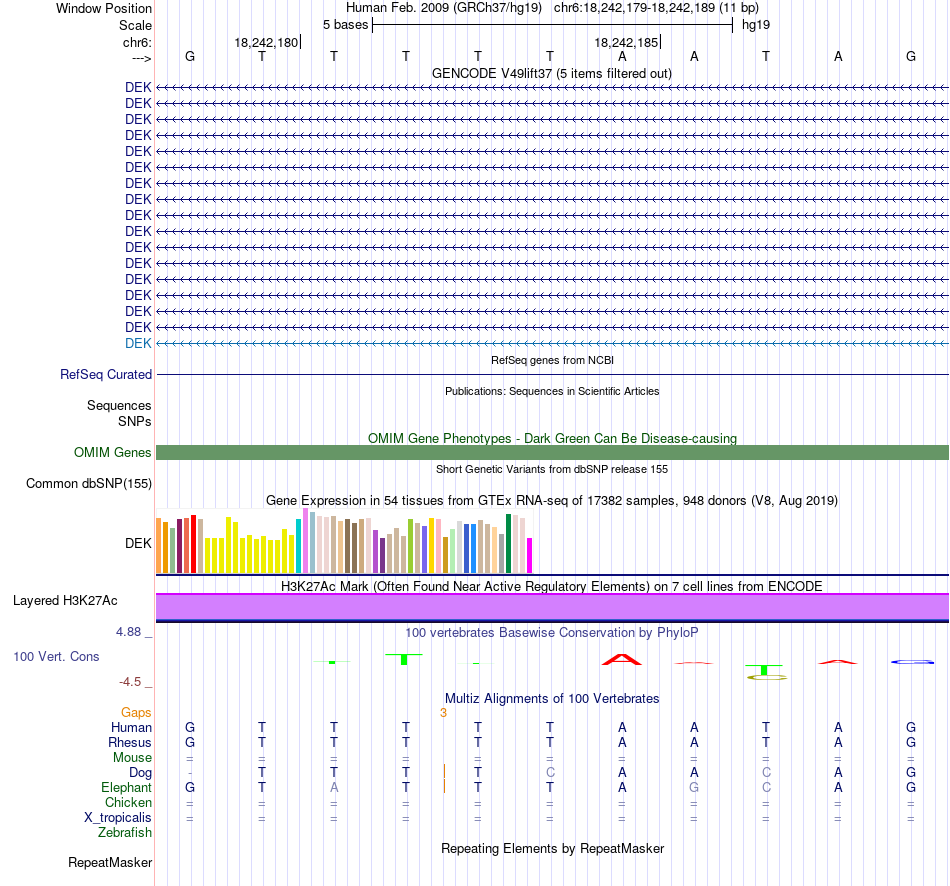
Task: Click the RepeatMasker track label
Action: [x=110, y=862]
